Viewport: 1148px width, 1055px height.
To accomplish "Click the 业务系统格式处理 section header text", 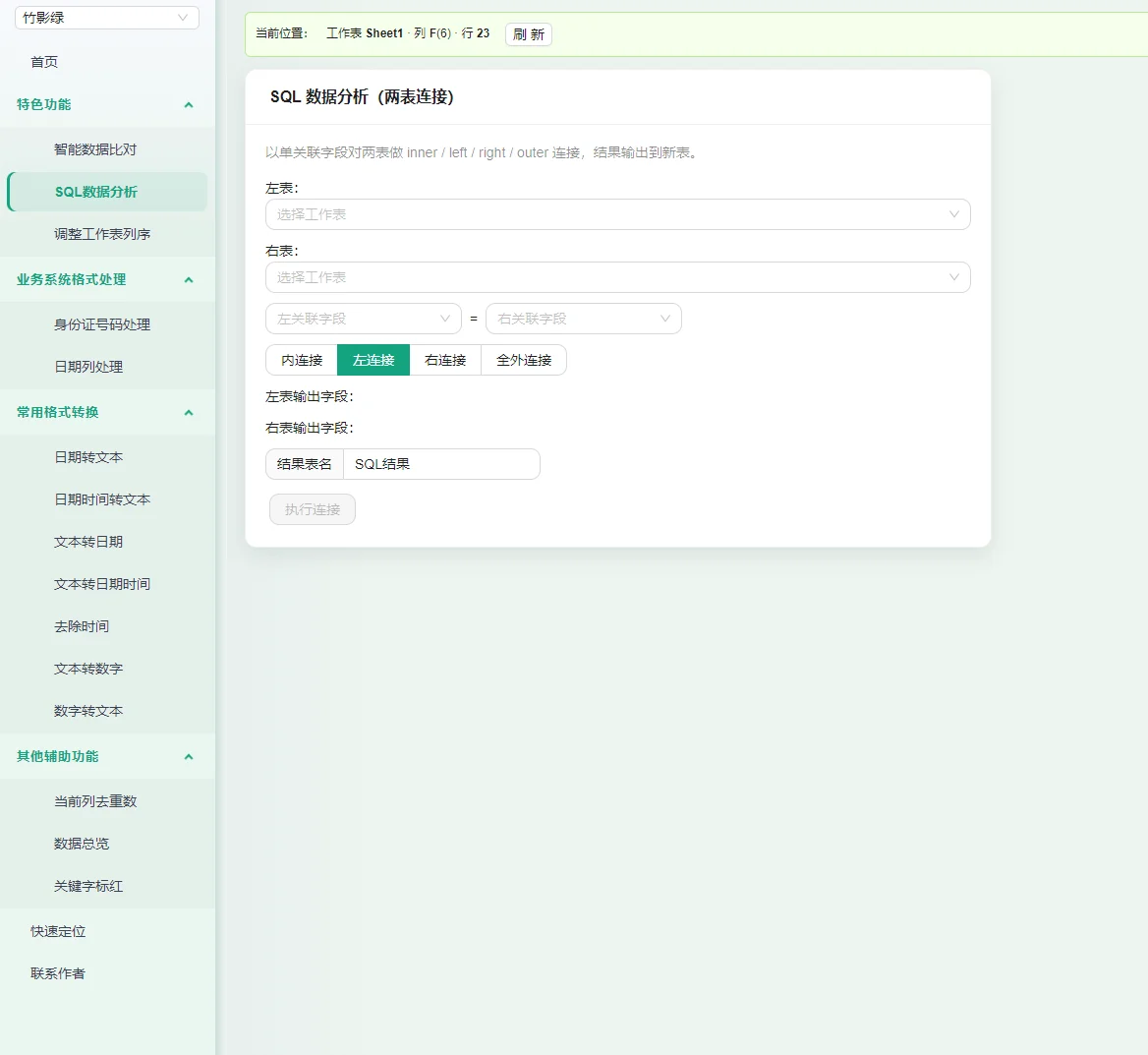I will point(71,280).
